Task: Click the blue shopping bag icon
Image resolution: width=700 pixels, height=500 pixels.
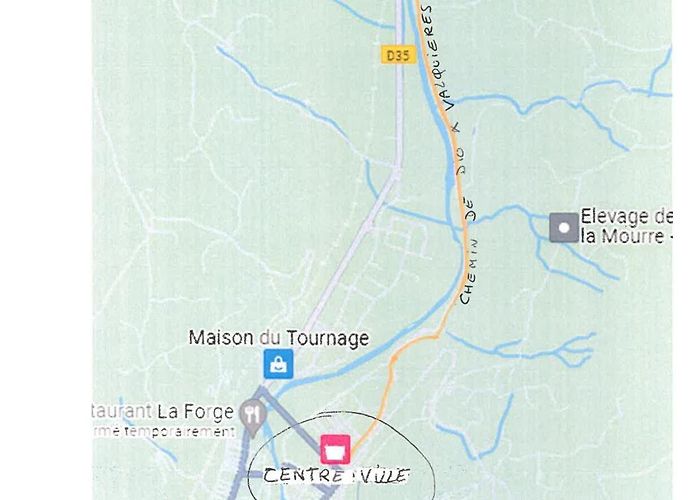Action: (279, 364)
